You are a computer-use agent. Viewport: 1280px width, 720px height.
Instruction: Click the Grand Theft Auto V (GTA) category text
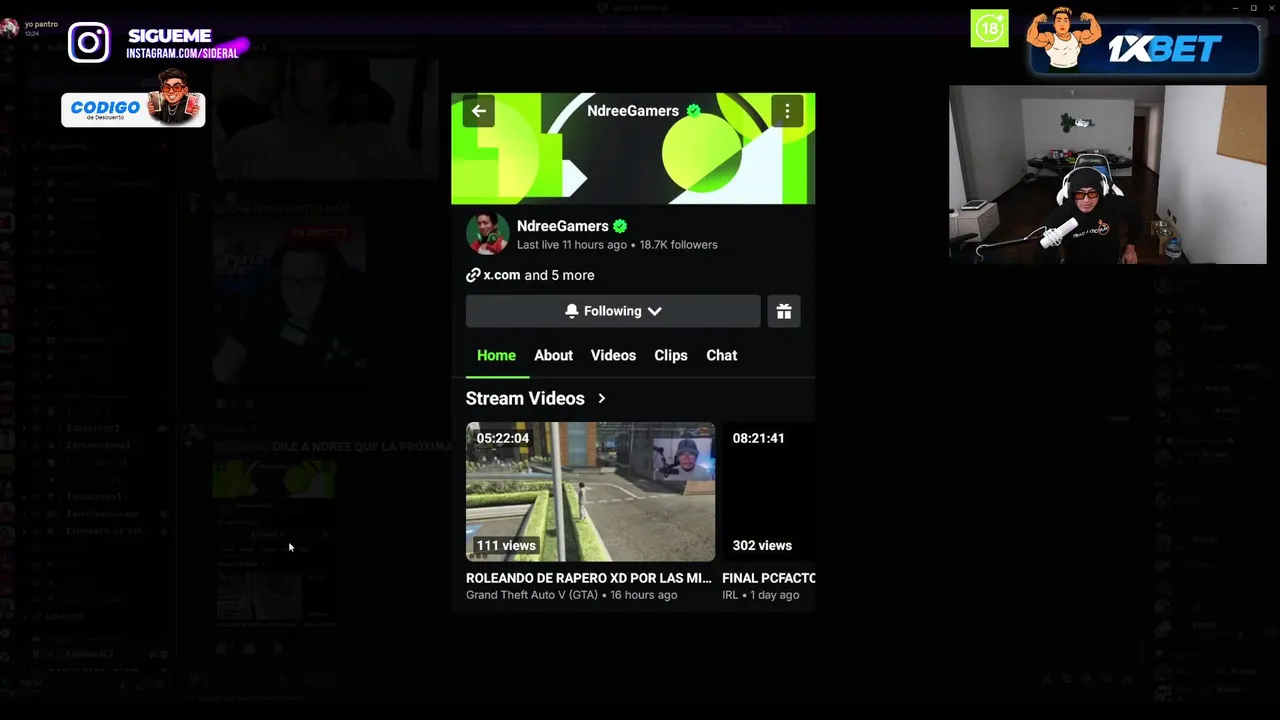click(x=532, y=595)
